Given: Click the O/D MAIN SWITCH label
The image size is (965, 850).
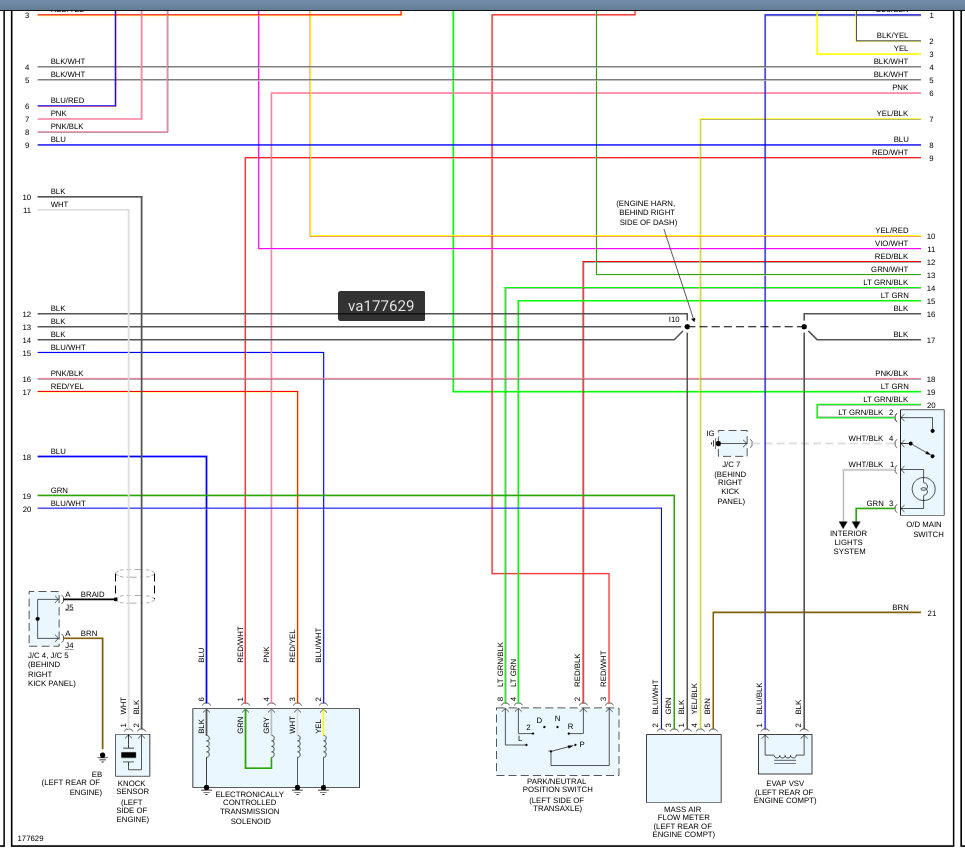Looking at the screenshot, I should point(924,529).
